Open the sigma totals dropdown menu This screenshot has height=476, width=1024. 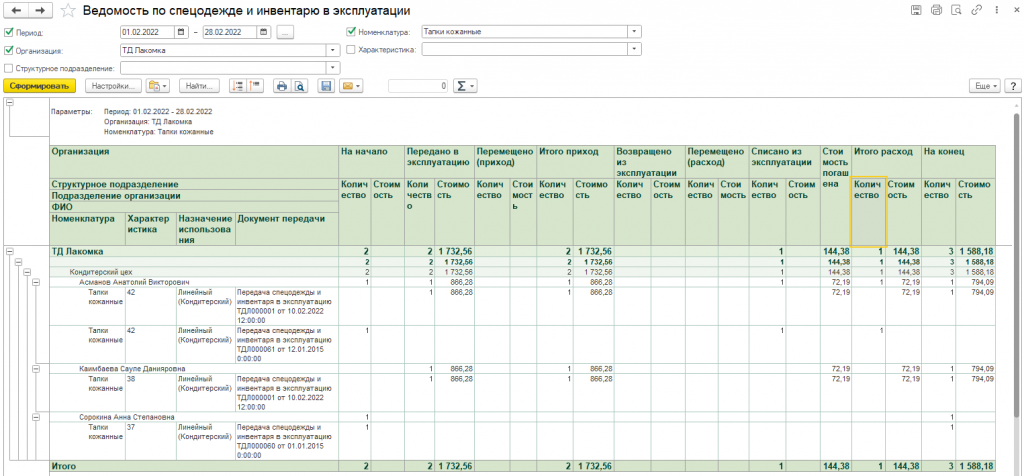pyautogui.click(x=466, y=86)
